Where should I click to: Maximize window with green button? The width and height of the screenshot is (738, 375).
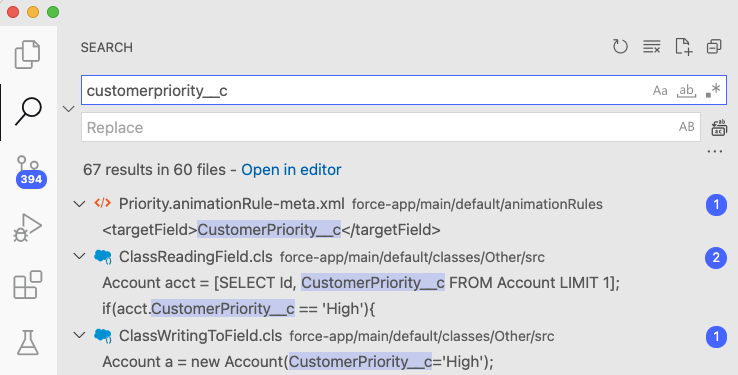(x=53, y=12)
